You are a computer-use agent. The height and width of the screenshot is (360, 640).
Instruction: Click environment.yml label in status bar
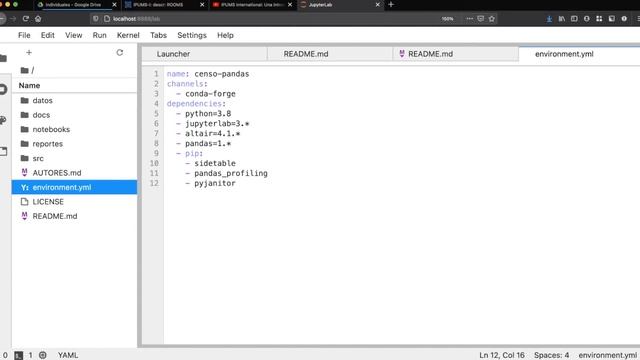click(608, 355)
